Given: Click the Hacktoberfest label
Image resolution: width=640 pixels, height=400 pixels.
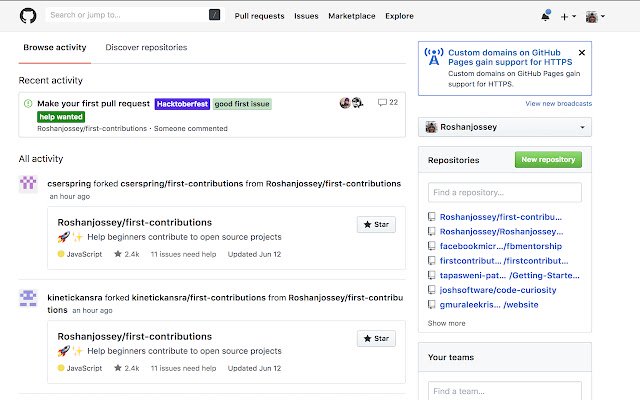Looking at the screenshot, I should pyautogui.click(x=182, y=104).
